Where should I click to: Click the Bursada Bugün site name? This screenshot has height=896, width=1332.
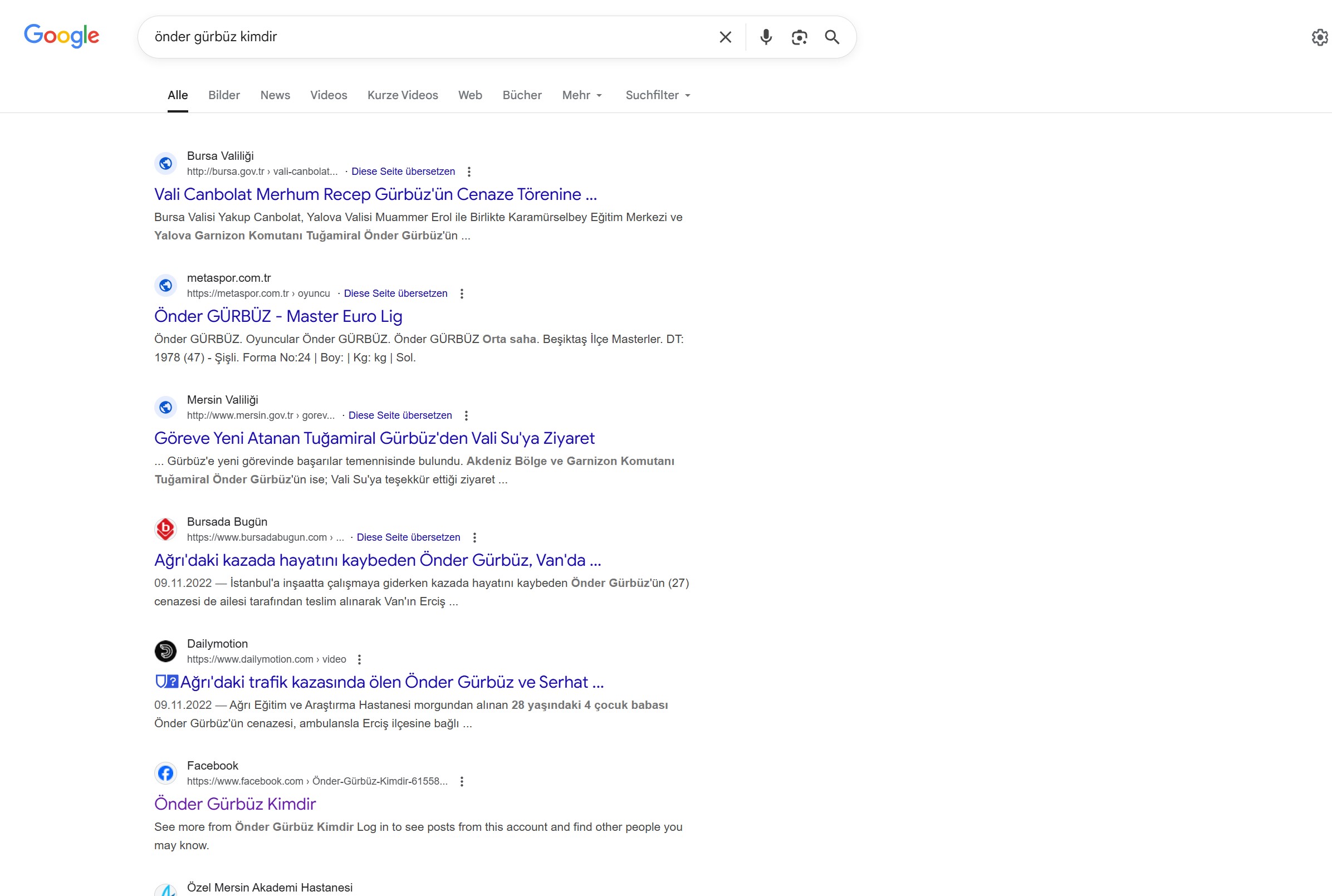[227, 522]
